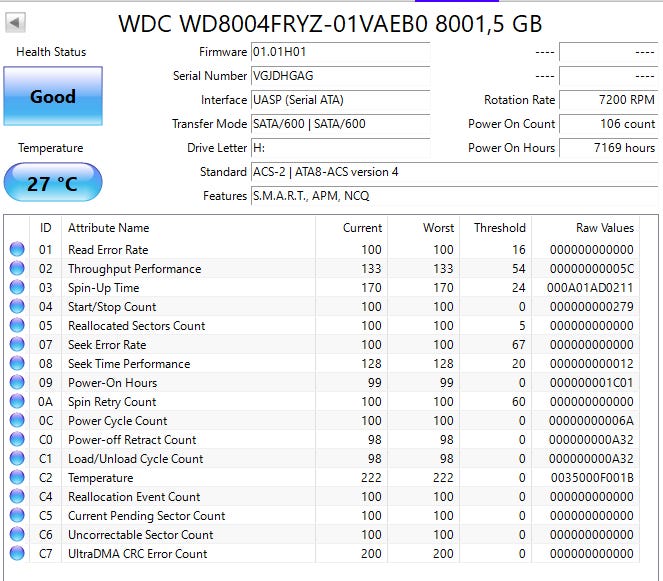
Task: Click the 27 °C temperature button
Action: [53, 183]
